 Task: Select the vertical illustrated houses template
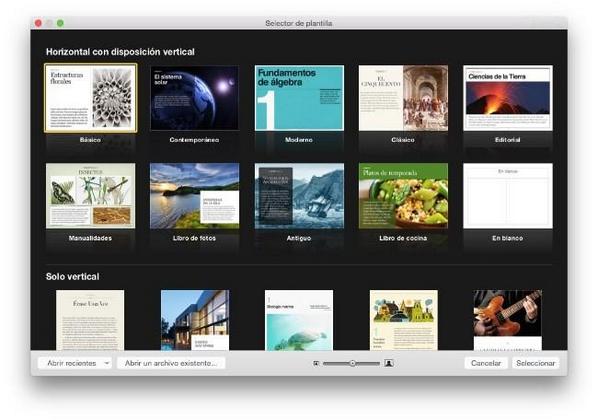click(403, 320)
